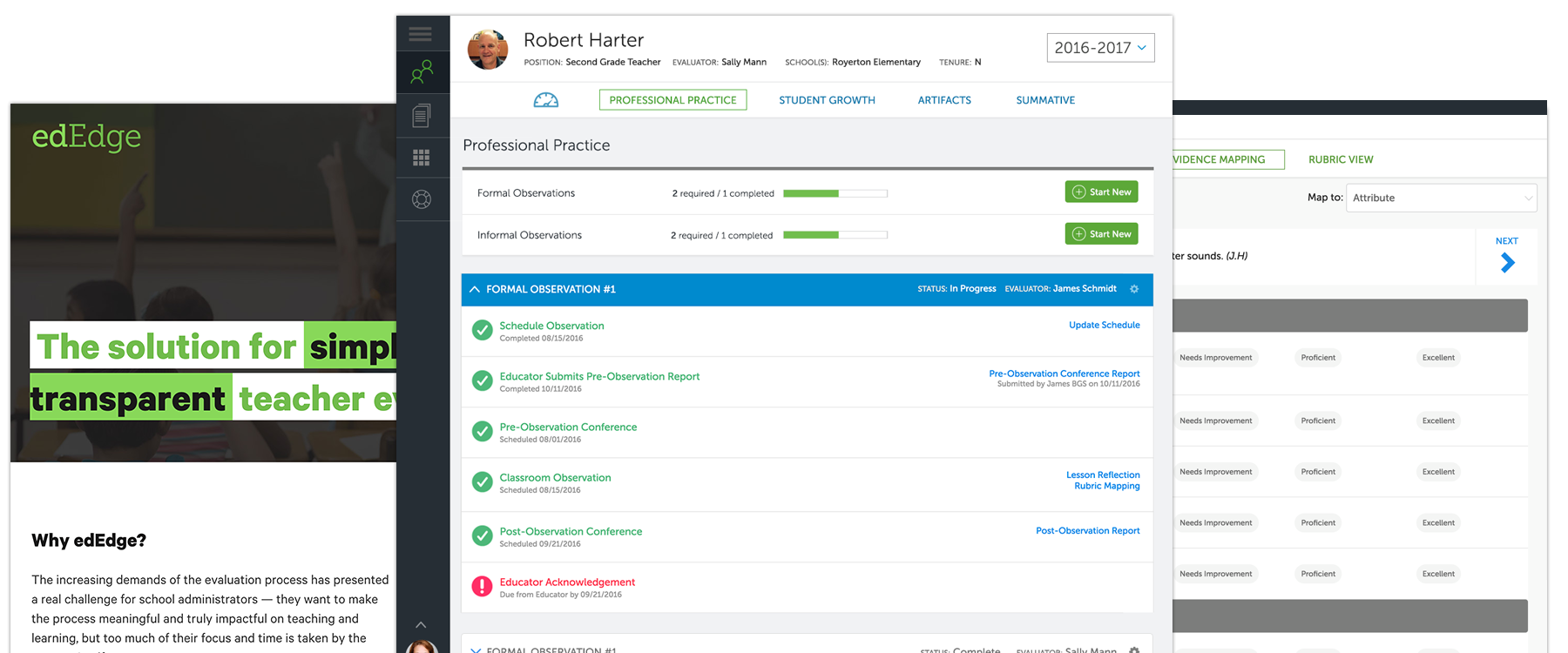The height and width of the screenshot is (653, 1568).
Task: Select Needs Improvement in first rubric row
Action: 1215,358
